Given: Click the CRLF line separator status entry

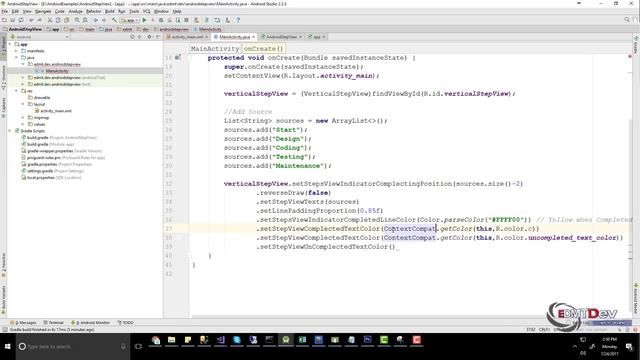Looking at the screenshot, I should click(x=544, y=329).
